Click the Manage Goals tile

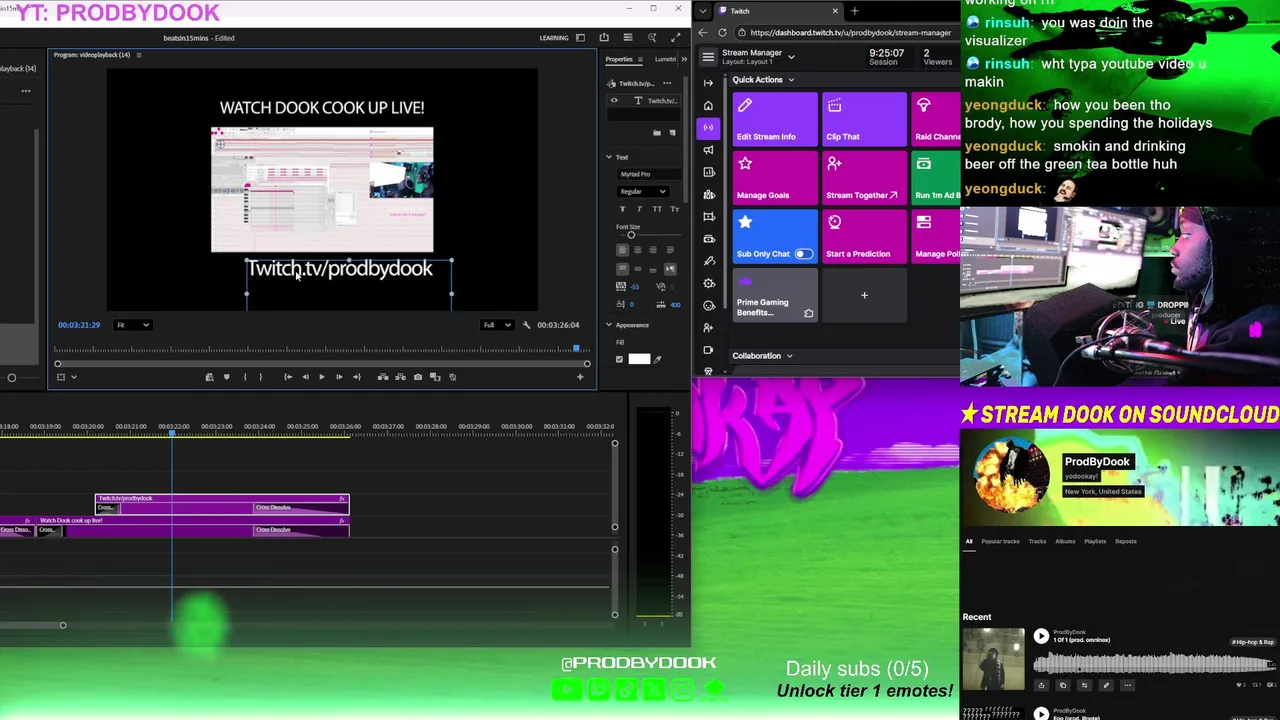[x=775, y=178]
